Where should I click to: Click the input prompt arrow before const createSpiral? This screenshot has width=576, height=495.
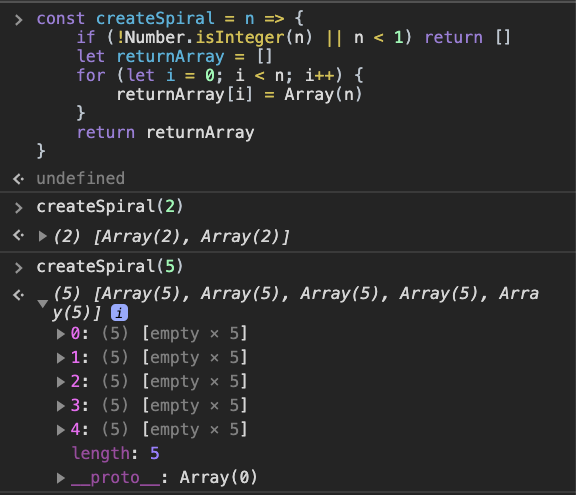pos(19,19)
